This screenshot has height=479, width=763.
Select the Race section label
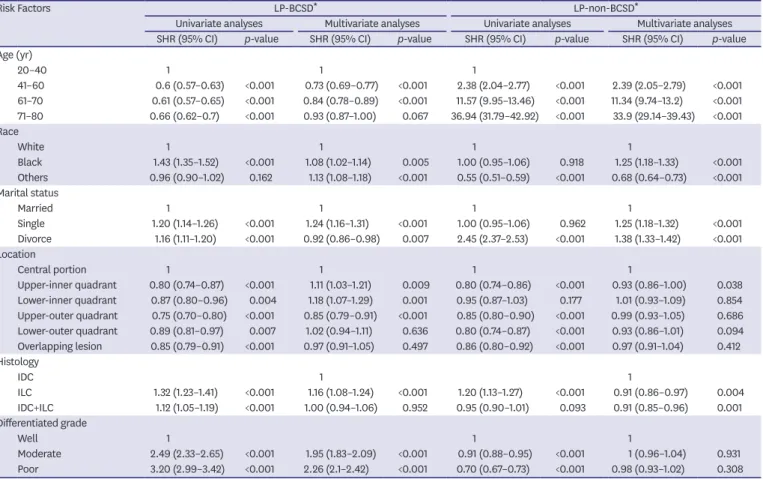click(9, 131)
